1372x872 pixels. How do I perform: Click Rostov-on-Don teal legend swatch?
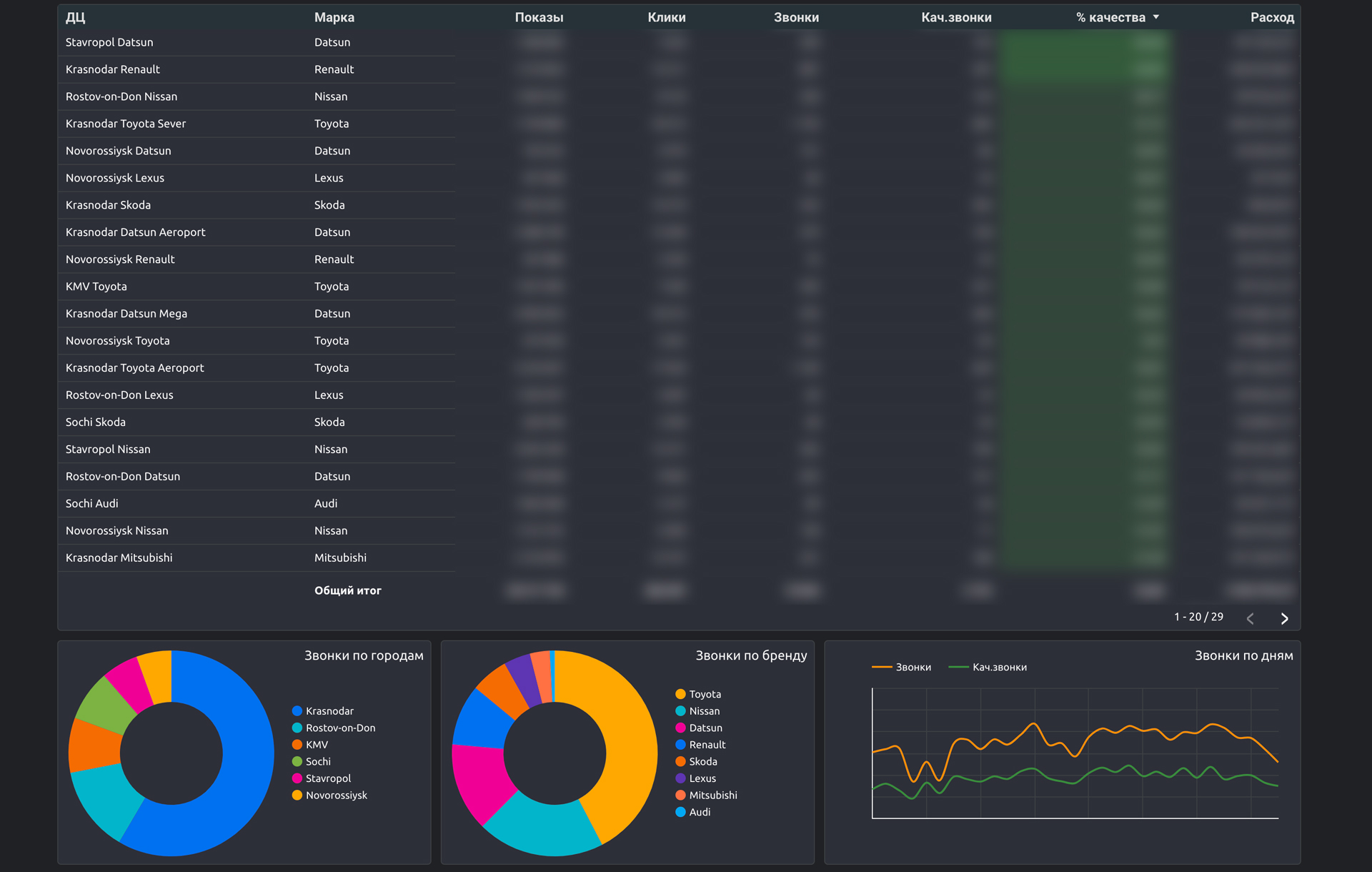click(x=297, y=728)
